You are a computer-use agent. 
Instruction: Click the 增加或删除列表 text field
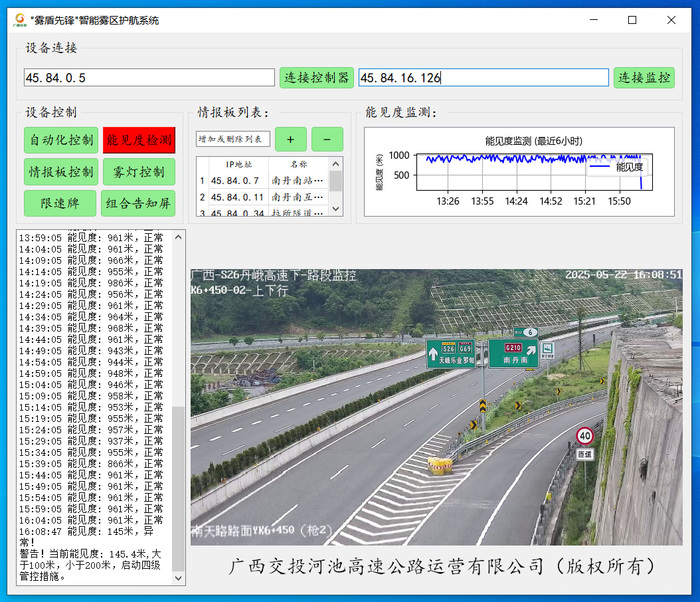click(233, 139)
